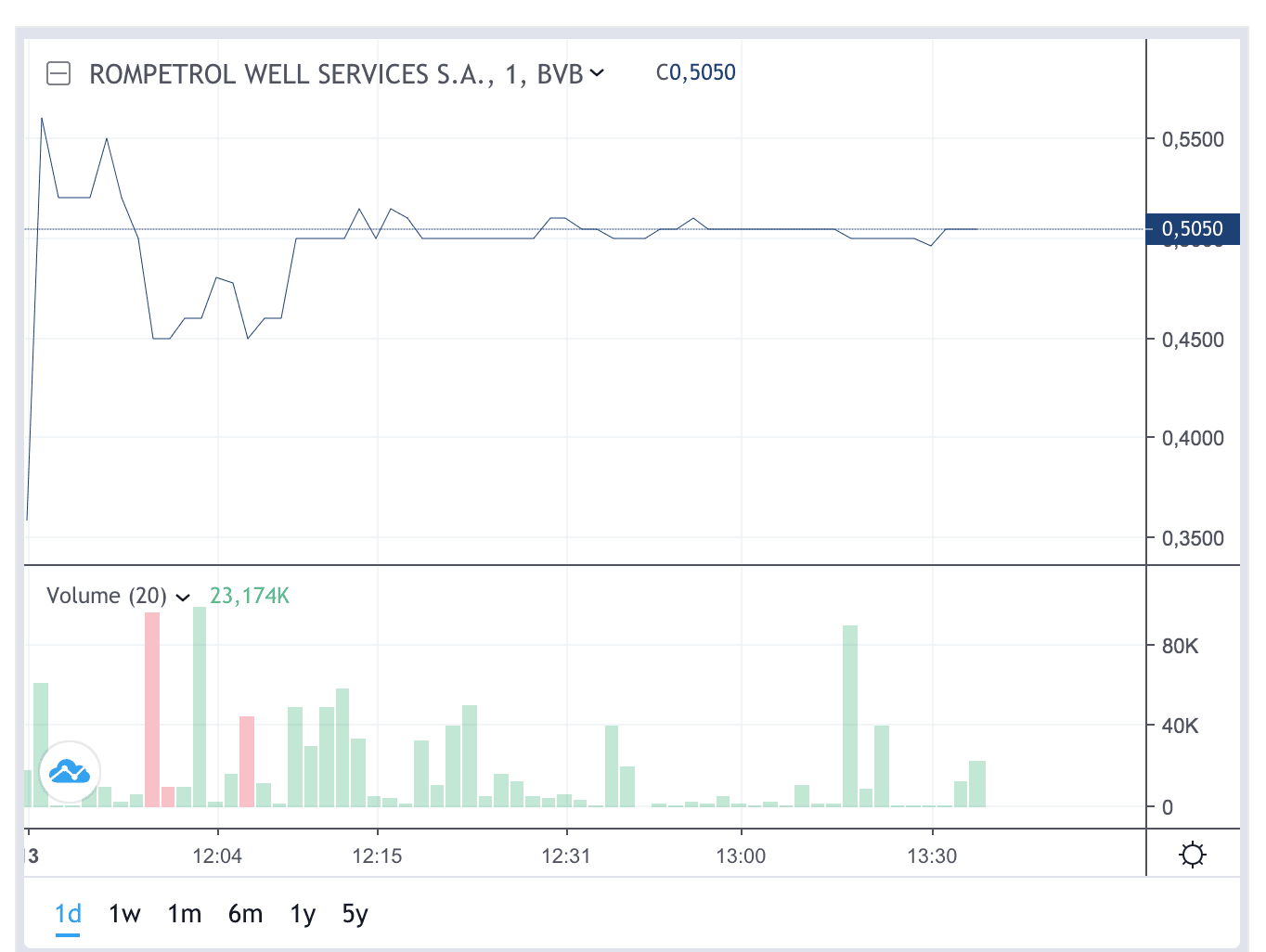Image resolution: width=1266 pixels, height=952 pixels.
Task: Click the current price label 0,5050
Action: (x=1193, y=229)
